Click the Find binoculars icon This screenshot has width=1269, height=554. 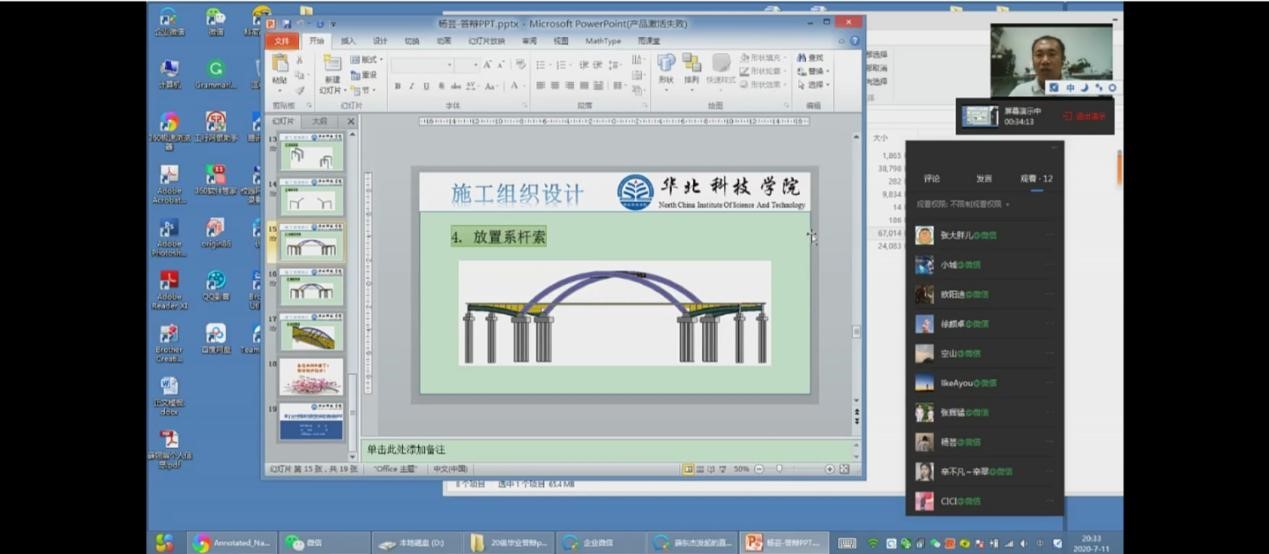802,59
